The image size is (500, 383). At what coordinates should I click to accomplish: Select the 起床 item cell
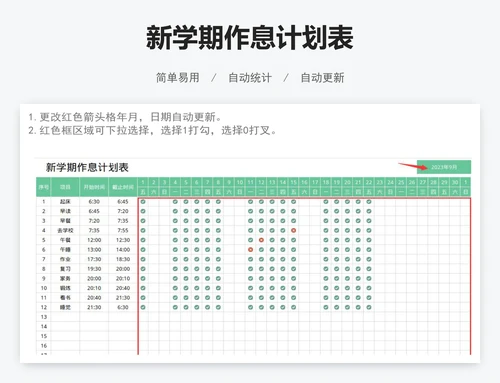(65, 202)
